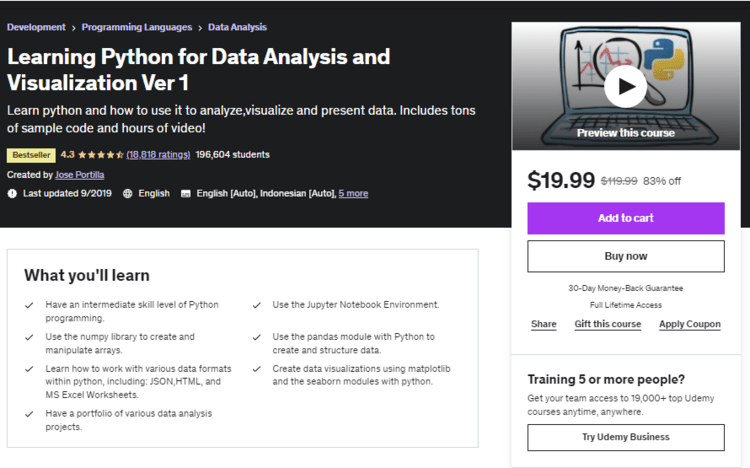750x468 pixels.
Task: Click the Buy now button
Action: (x=626, y=256)
